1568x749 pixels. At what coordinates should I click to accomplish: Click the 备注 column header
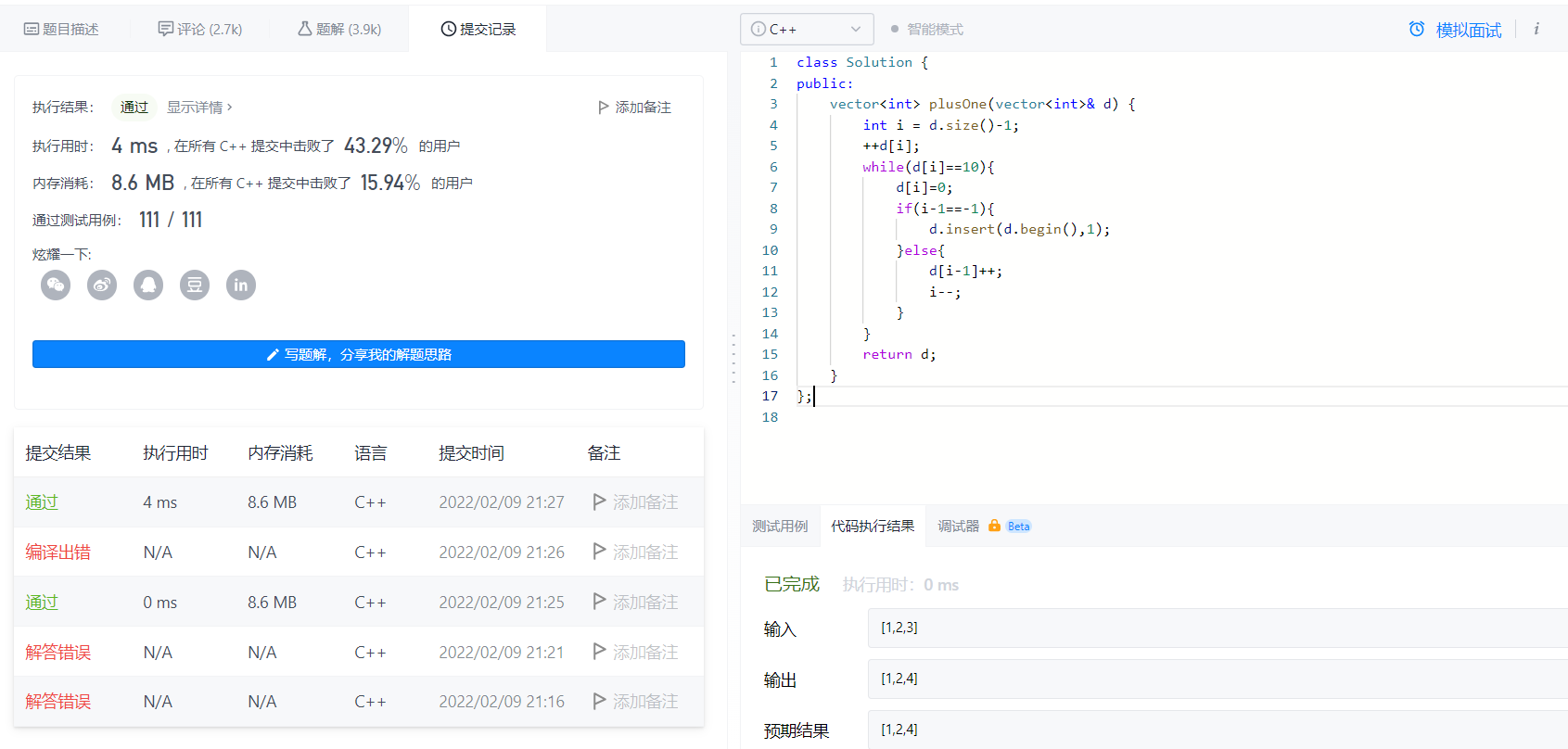(x=604, y=453)
